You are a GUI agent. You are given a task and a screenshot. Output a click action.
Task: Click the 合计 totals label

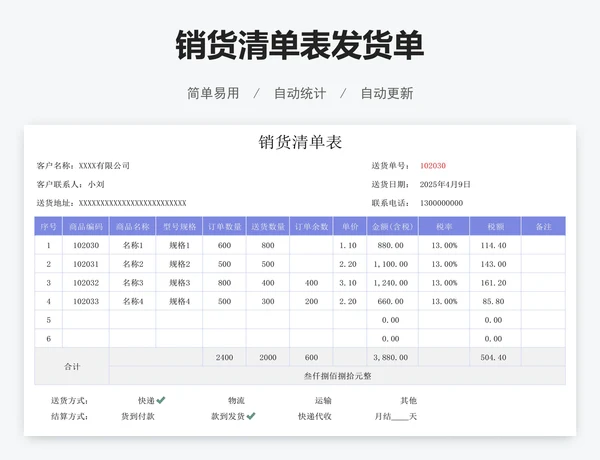[72, 367]
